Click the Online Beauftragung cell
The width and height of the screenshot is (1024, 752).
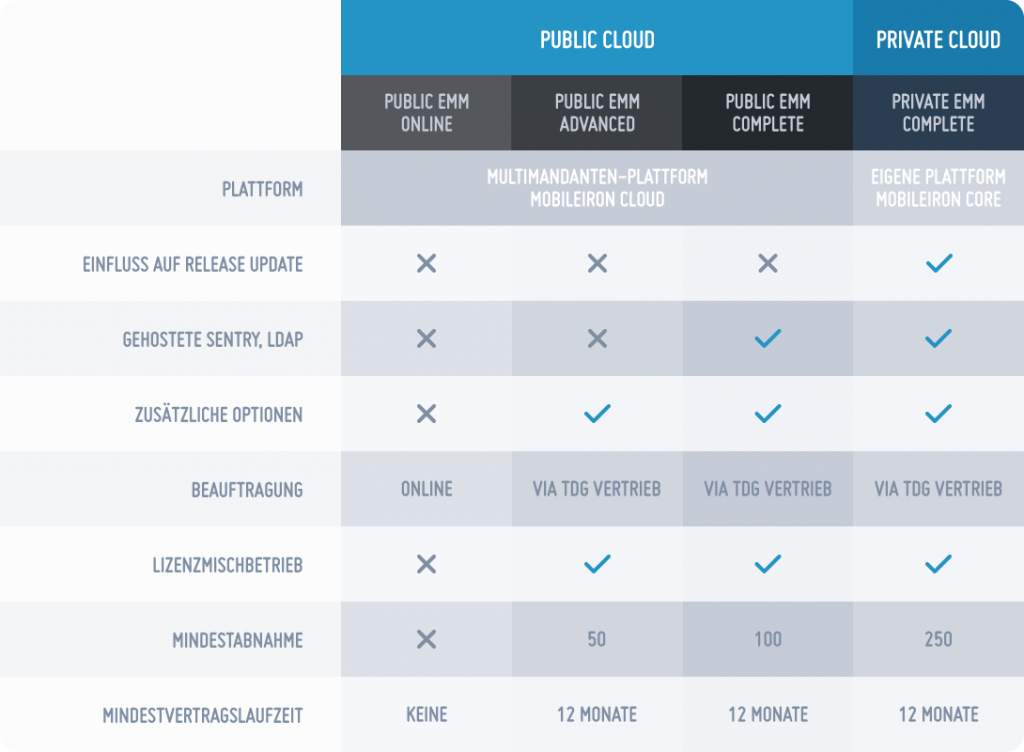pyautogui.click(x=426, y=489)
